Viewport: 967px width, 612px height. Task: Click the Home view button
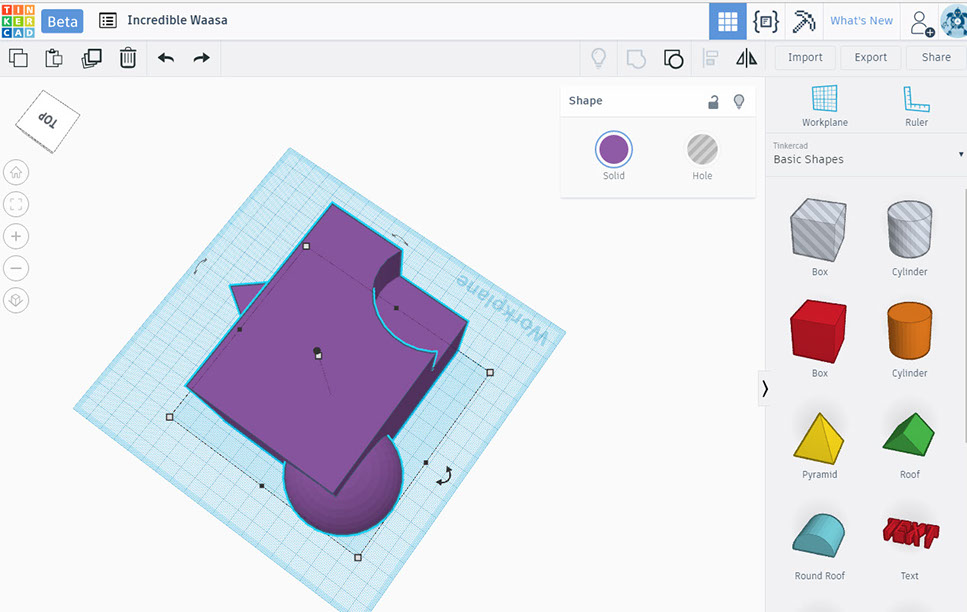click(x=16, y=173)
